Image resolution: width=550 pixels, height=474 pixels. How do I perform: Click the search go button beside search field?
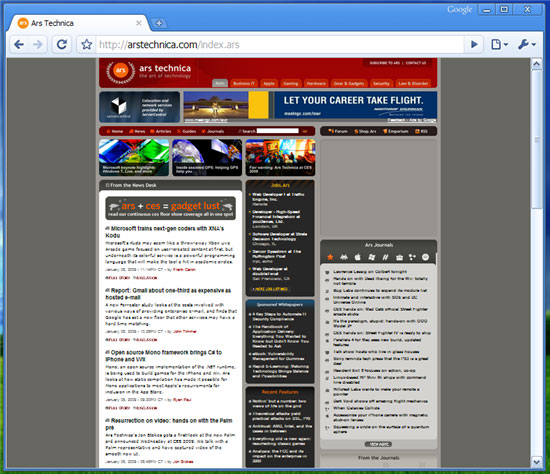(305, 131)
